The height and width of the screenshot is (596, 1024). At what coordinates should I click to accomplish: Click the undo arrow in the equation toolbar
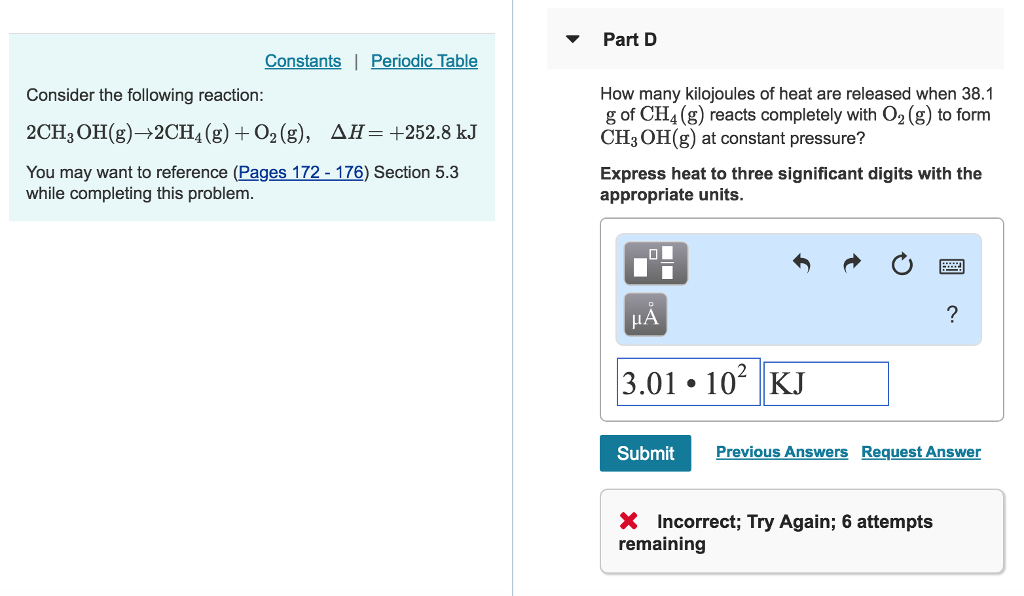pos(801,263)
